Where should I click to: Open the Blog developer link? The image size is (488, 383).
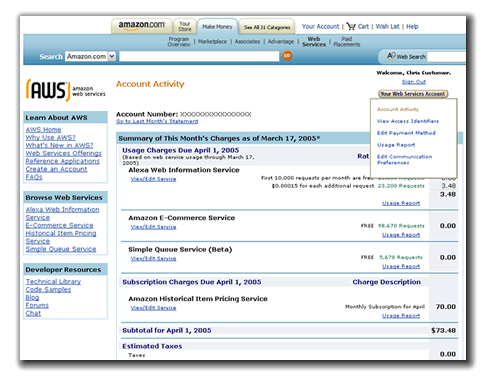click(x=32, y=297)
